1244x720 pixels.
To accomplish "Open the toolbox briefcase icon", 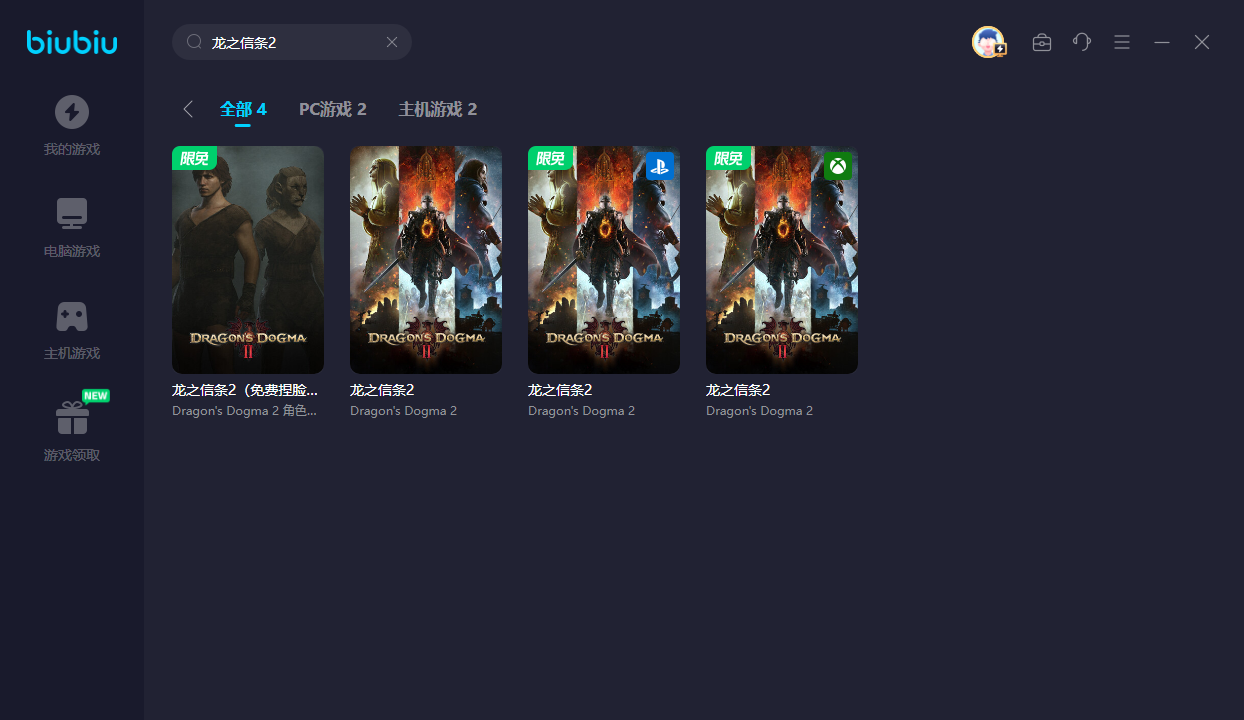I will (1042, 42).
